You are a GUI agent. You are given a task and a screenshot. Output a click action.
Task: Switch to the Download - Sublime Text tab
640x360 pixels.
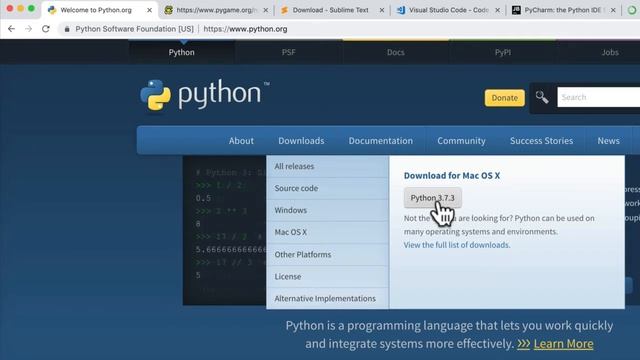[331, 10]
